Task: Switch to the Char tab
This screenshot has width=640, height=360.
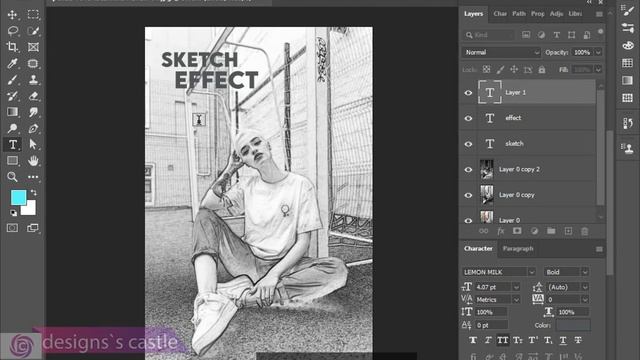Action: click(x=500, y=14)
